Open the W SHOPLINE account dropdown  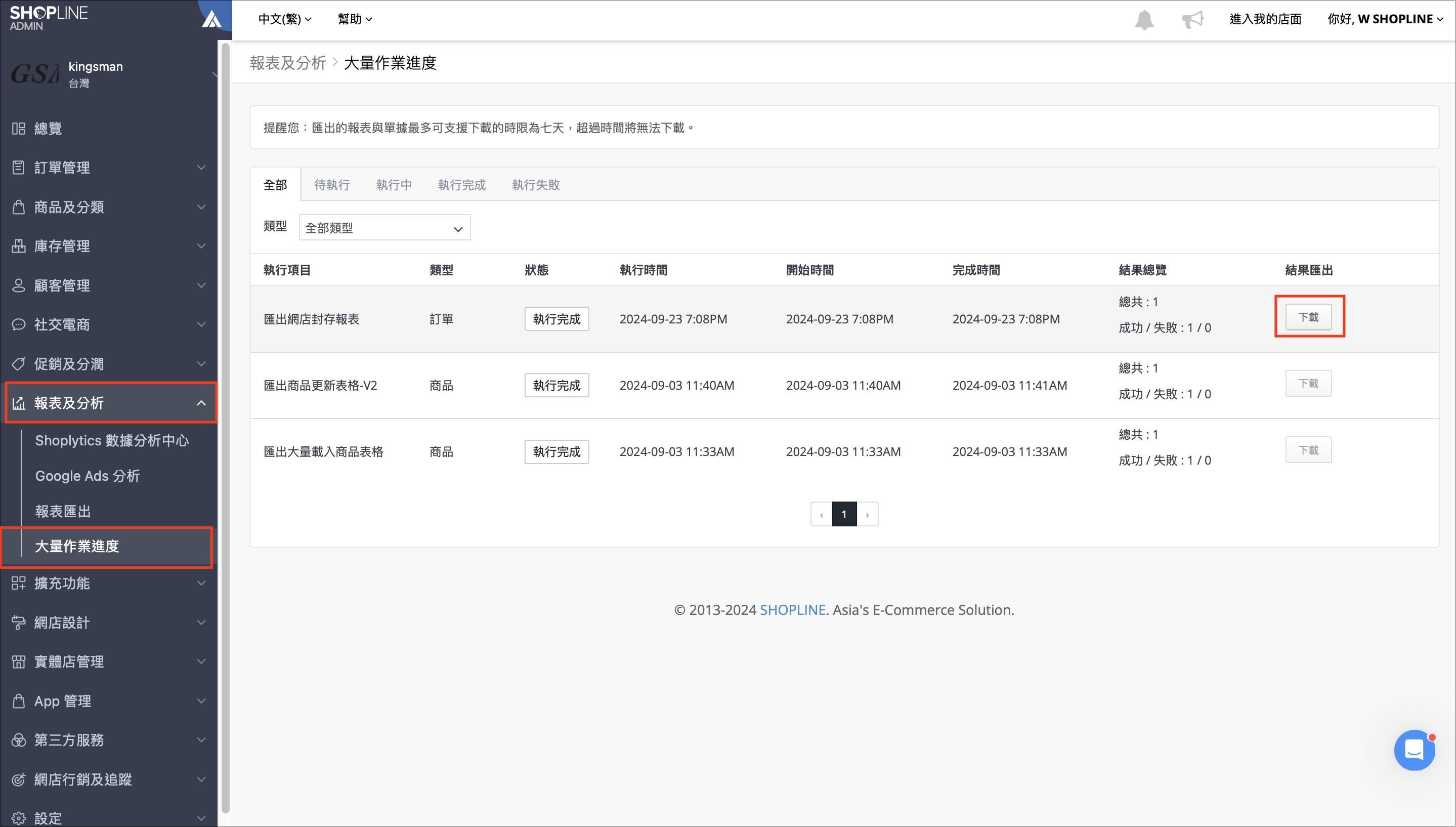(x=1385, y=19)
